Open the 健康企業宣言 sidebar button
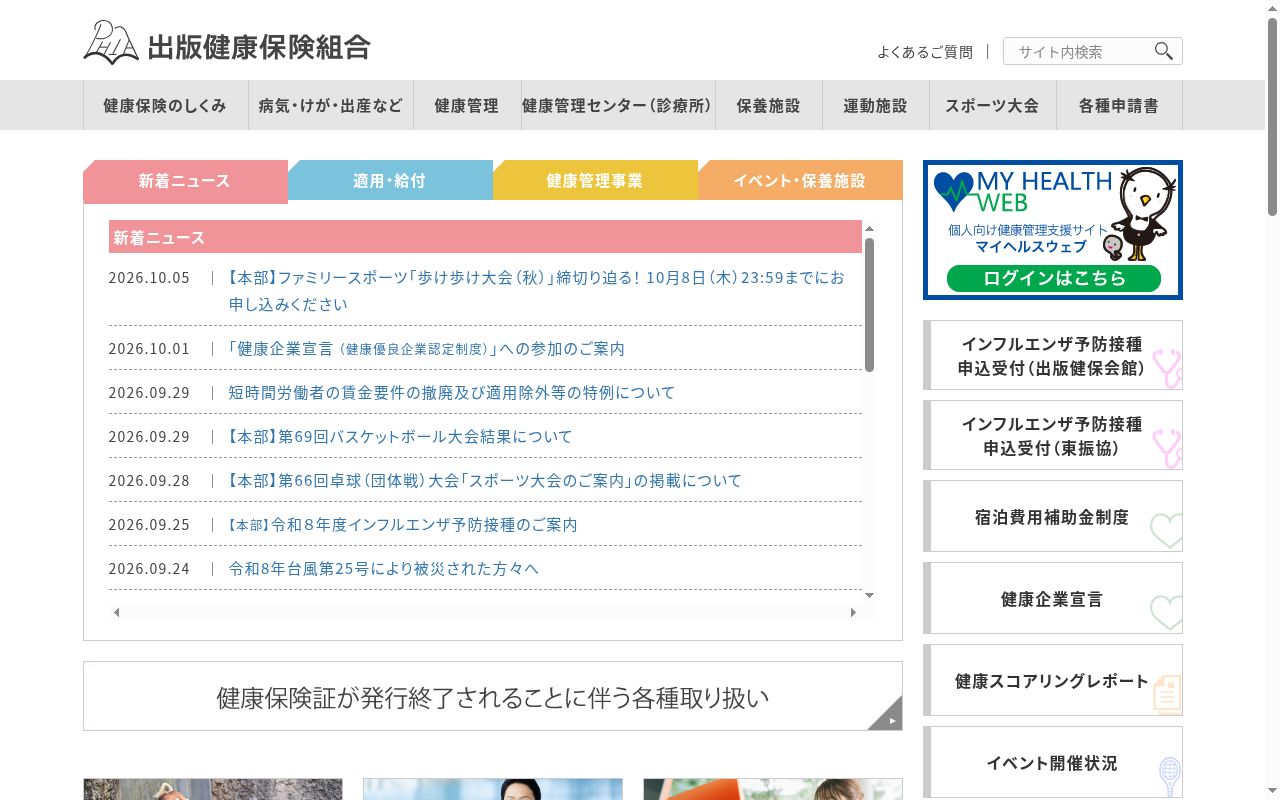The image size is (1280, 800). [x=1053, y=598]
